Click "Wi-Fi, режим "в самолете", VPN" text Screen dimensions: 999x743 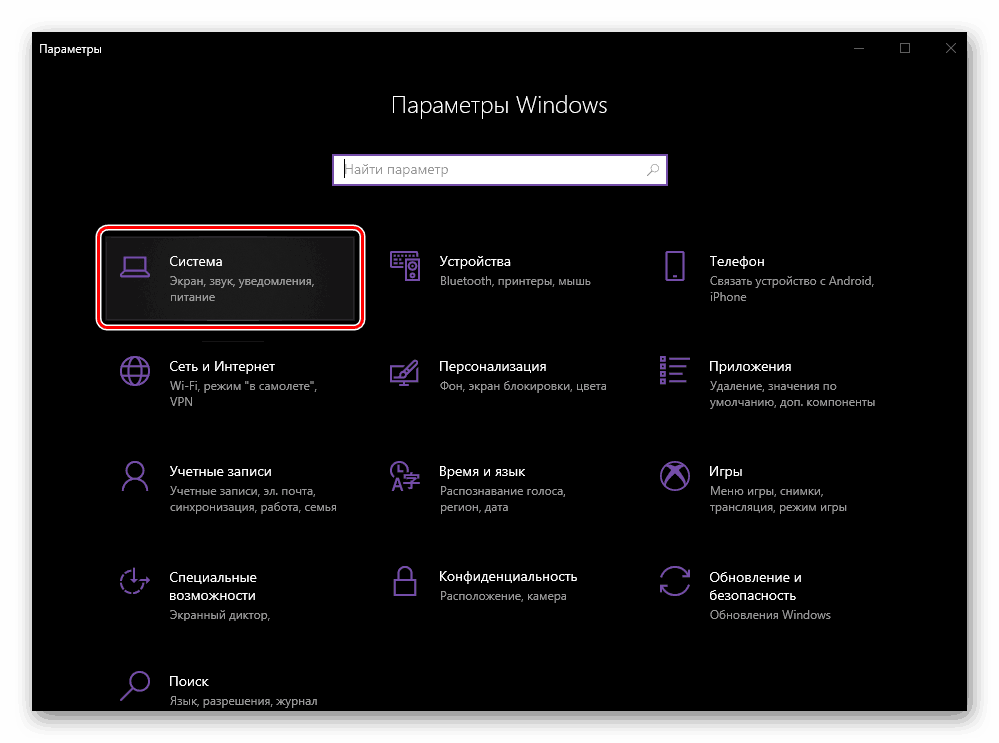point(243,394)
